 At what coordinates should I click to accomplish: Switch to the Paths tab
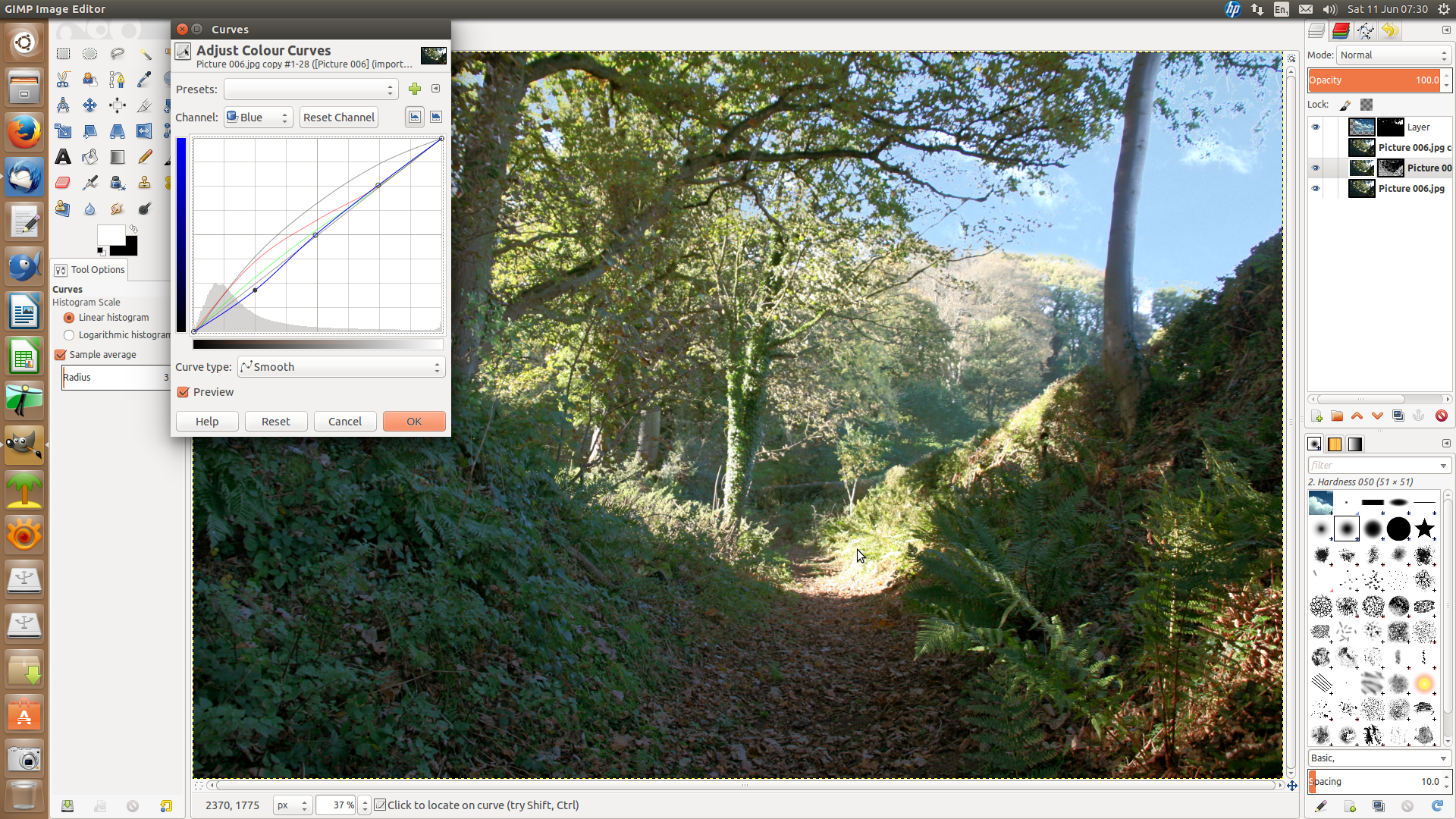click(x=1365, y=30)
